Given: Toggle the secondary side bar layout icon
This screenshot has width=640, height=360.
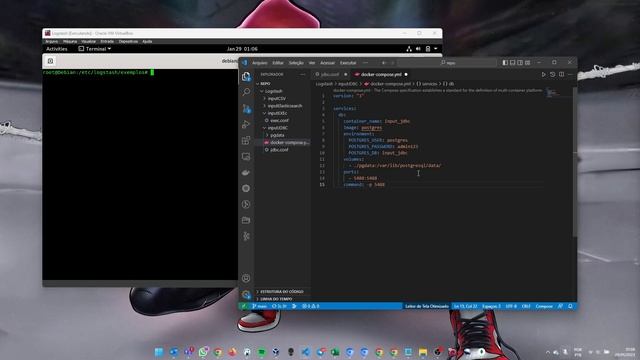Looking at the screenshot, I should coord(520,62).
